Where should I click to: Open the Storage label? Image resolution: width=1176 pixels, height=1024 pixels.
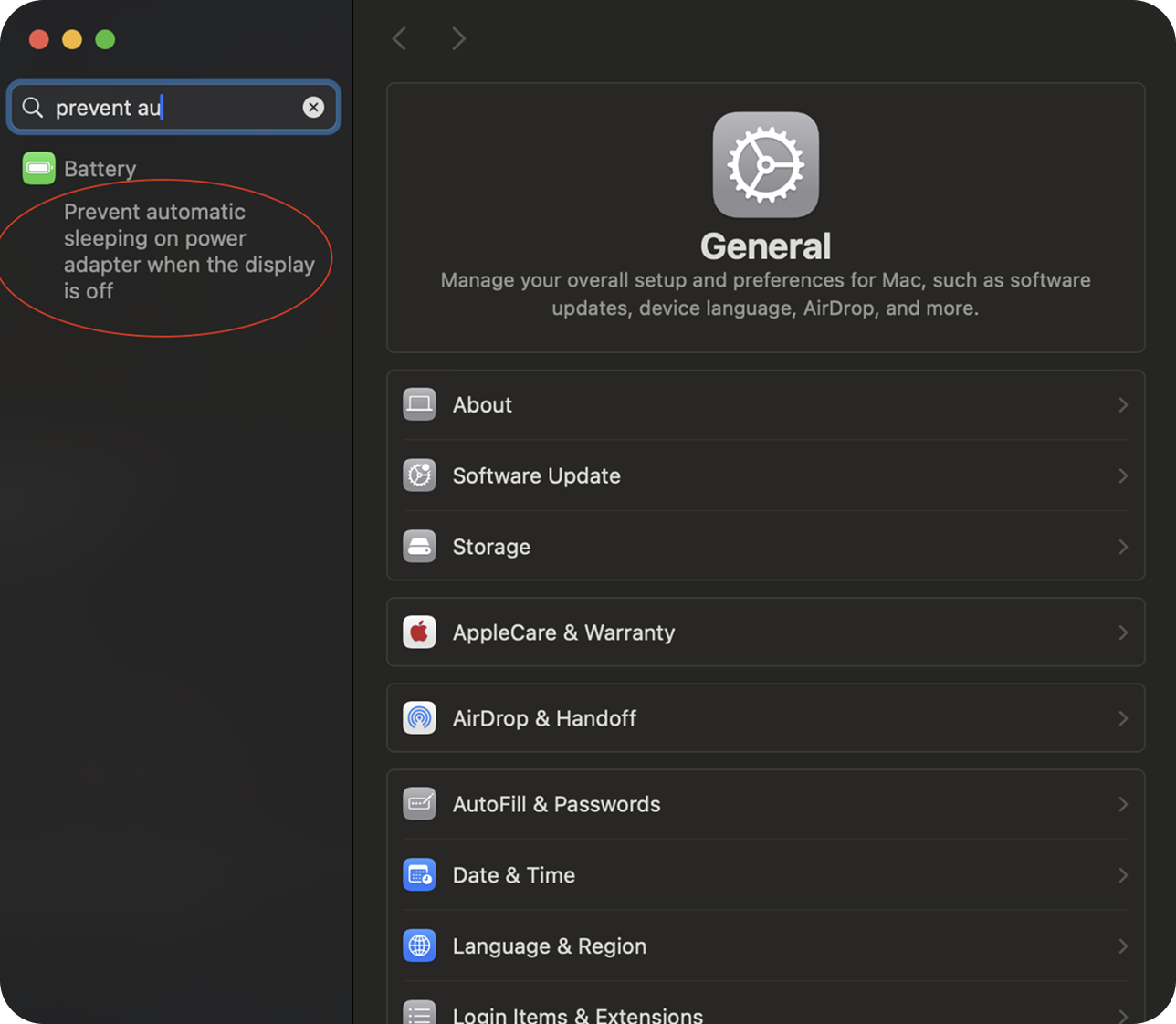tap(491, 548)
